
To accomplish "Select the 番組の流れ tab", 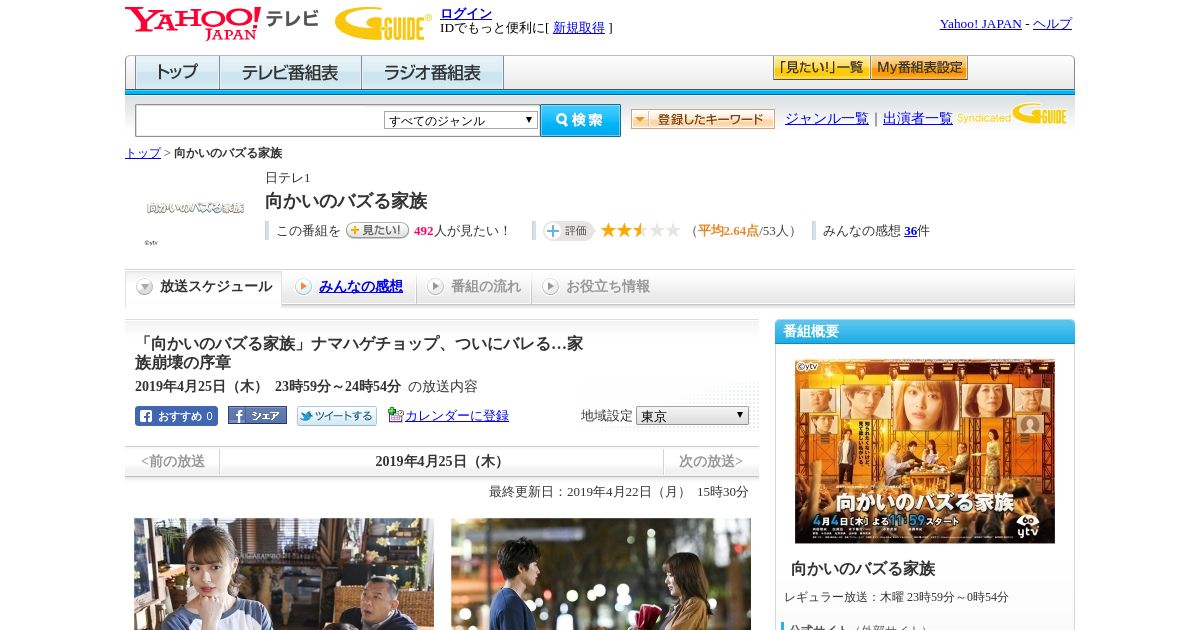I will point(474,287).
